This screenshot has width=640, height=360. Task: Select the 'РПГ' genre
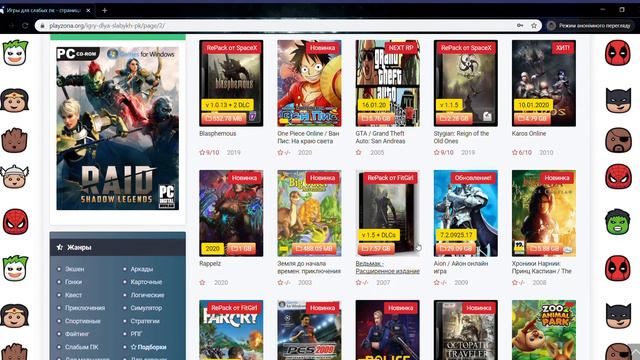click(x=136, y=334)
